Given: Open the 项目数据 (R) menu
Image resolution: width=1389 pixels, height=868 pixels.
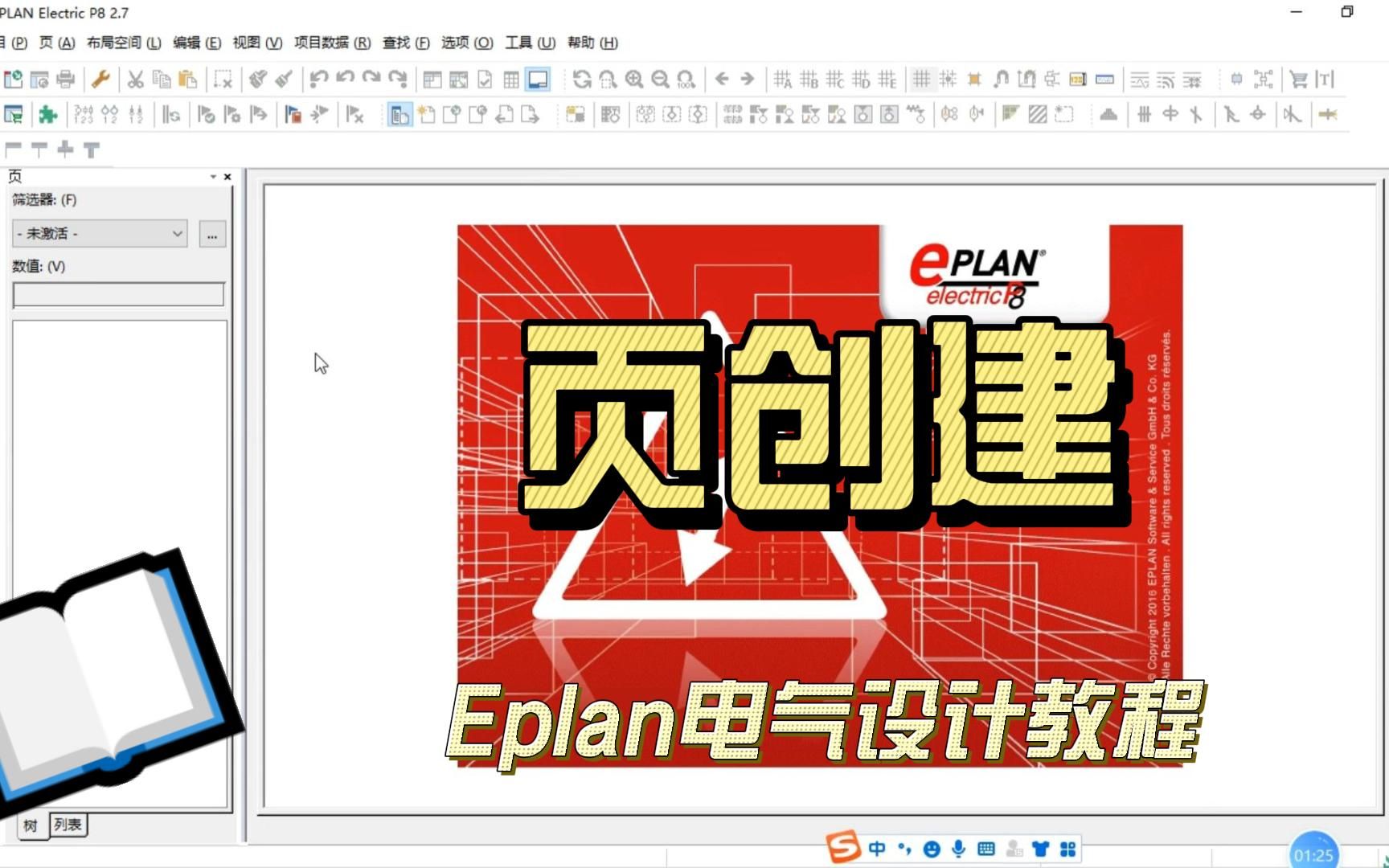Looking at the screenshot, I should 332,43.
